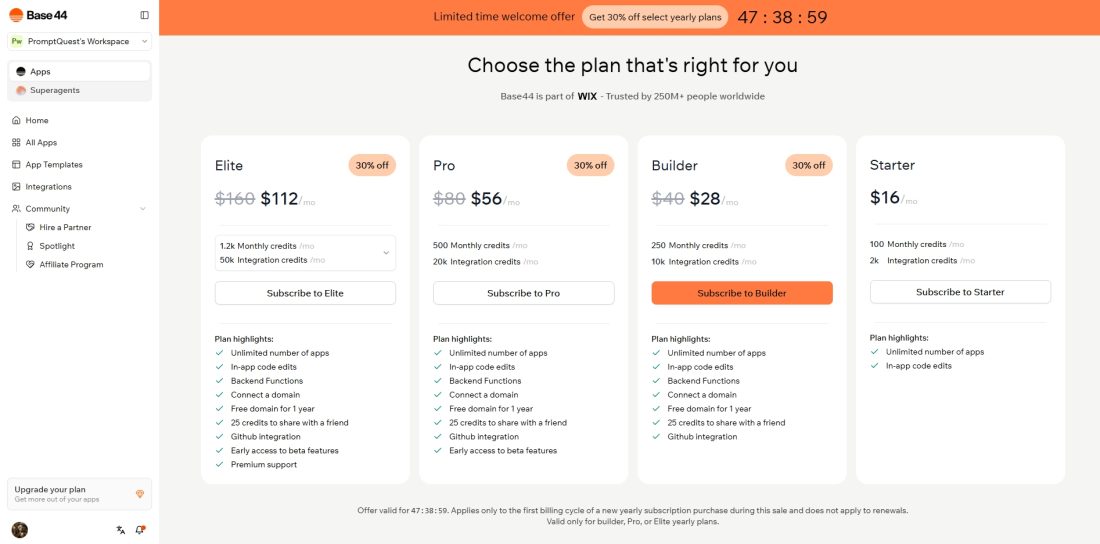This screenshot has height=544, width=1100.
Task: Click the diamond icon on Upgrade card
Action: click(x=139, y=494)
